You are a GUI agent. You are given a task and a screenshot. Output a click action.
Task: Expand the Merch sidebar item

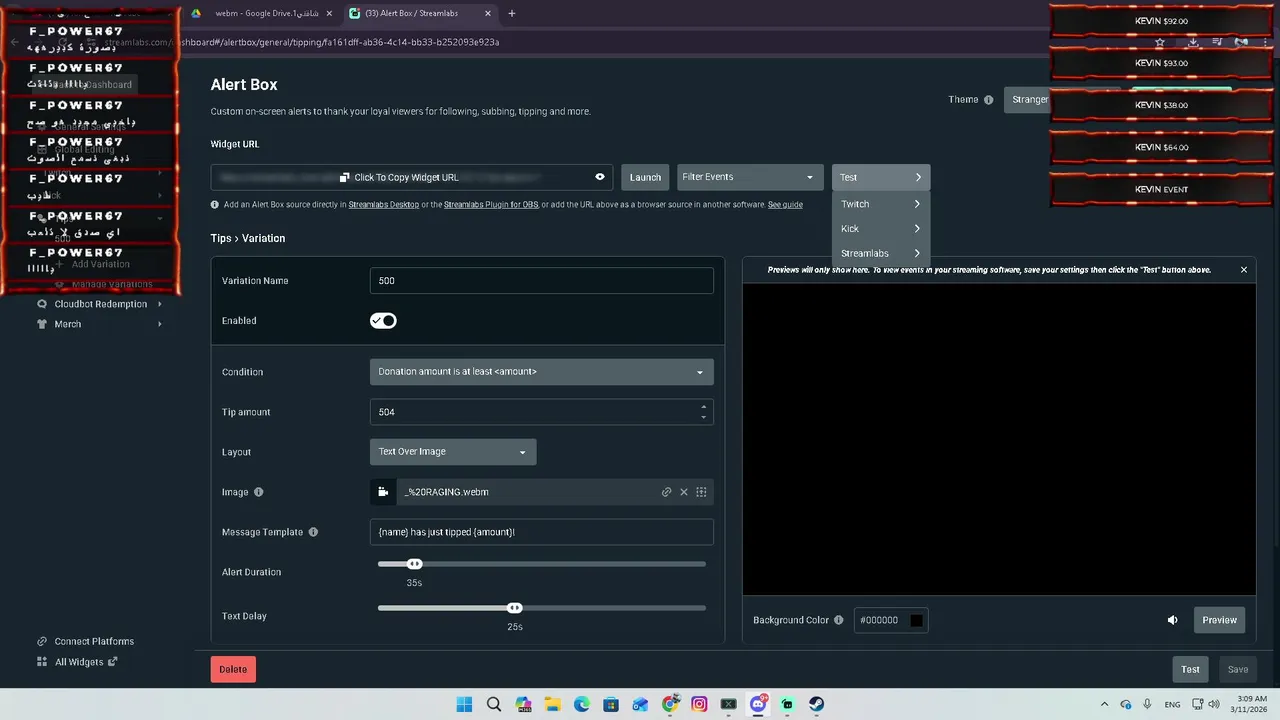(159, 324)
